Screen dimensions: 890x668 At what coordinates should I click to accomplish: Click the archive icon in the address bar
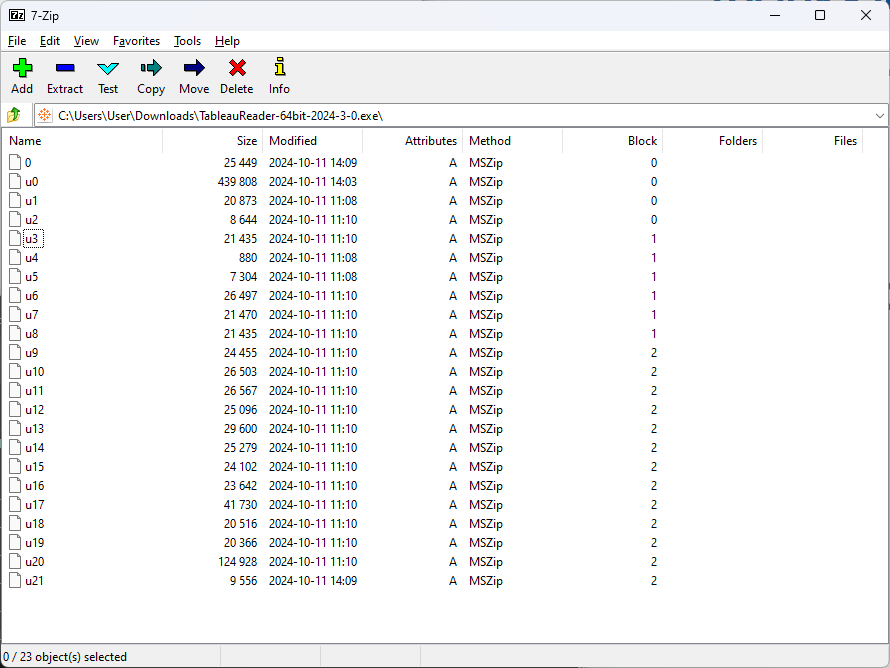tap(44, 115)
